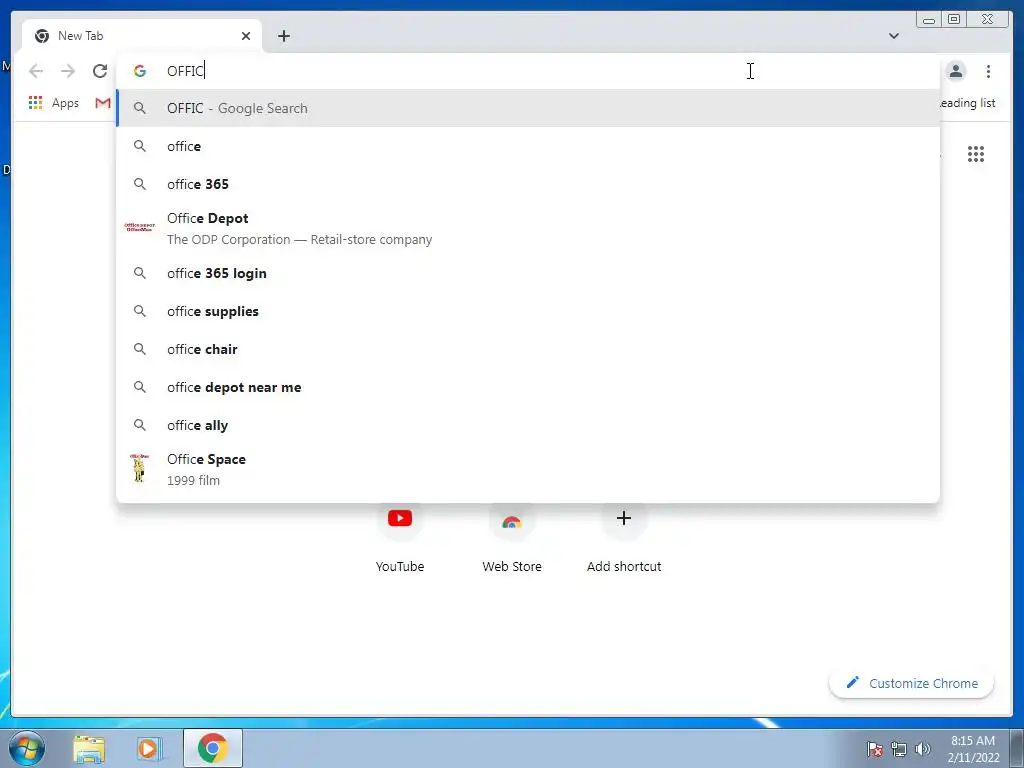Click the magnifier icon beside 'office 365'
This screenshot has width=1024, height=768.
(140, 184)
